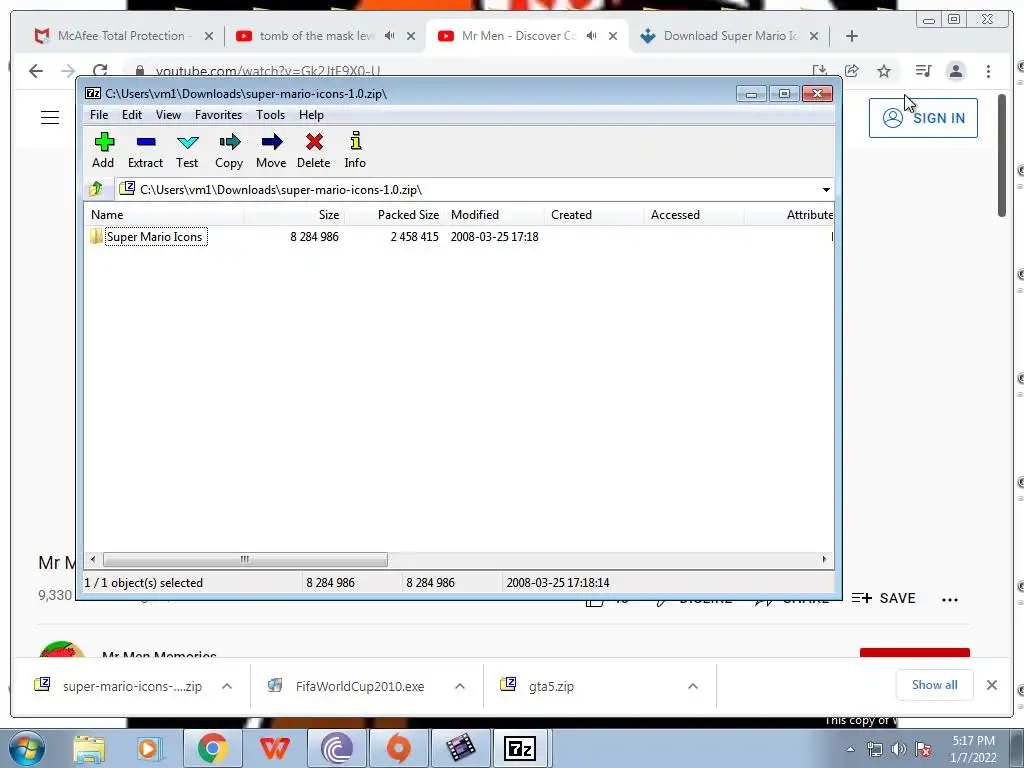Open downloaded gta5.zip file
The width and height of the screenshot is (1024, 768).
[x=551, y=686]
